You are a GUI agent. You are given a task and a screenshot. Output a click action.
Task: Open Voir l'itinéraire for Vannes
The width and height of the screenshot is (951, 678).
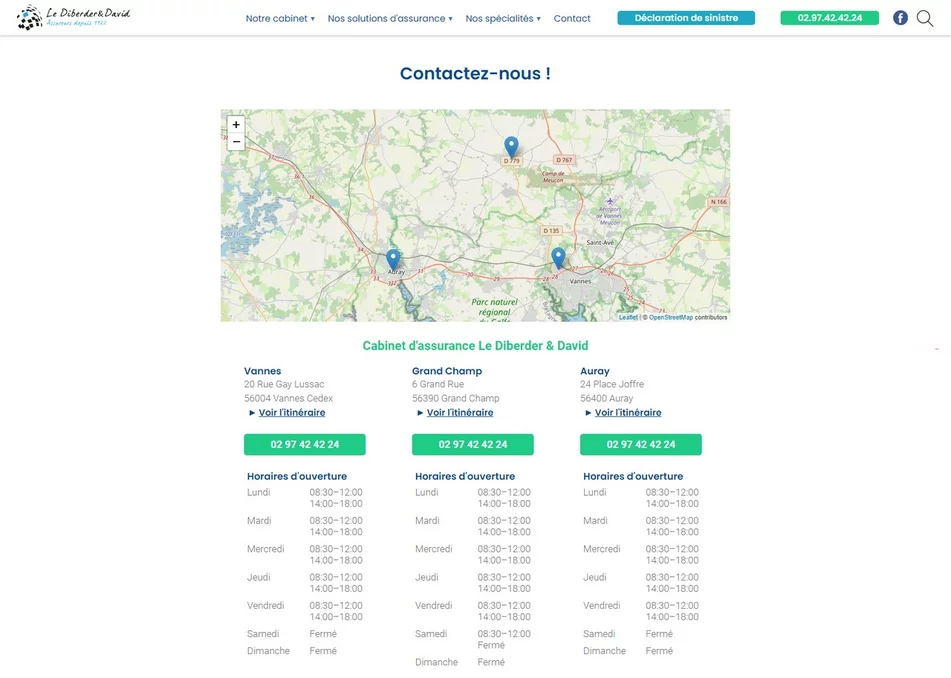291,412
